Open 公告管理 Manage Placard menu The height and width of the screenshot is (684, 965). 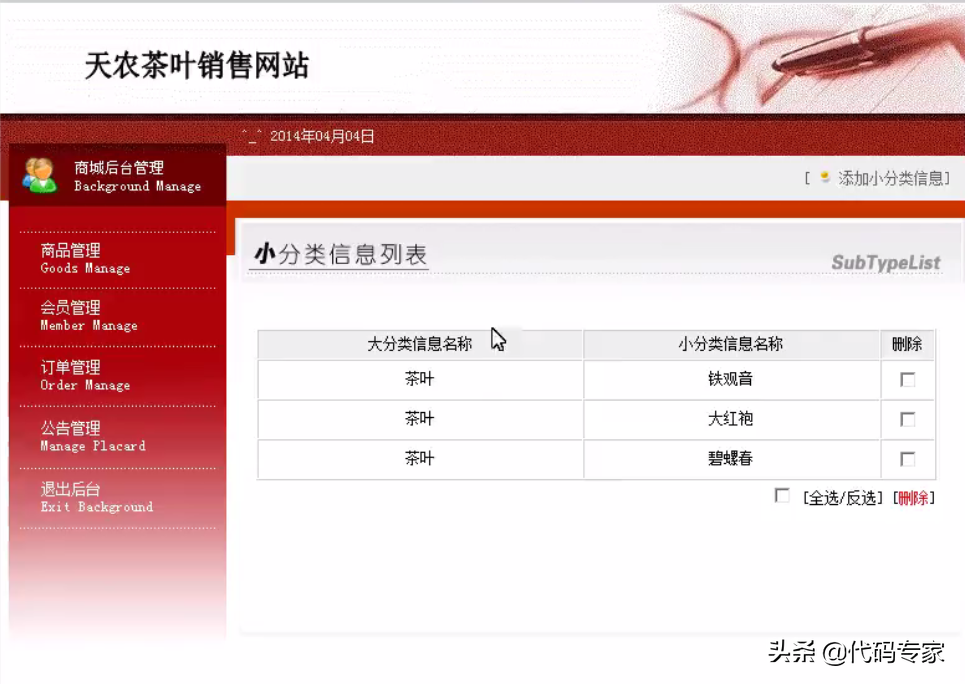93,436
